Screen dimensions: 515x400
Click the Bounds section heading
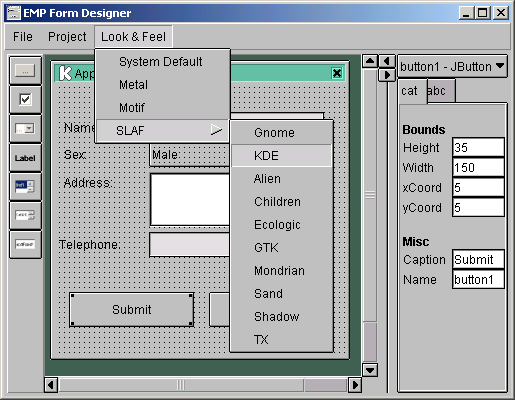click(424, 130)
